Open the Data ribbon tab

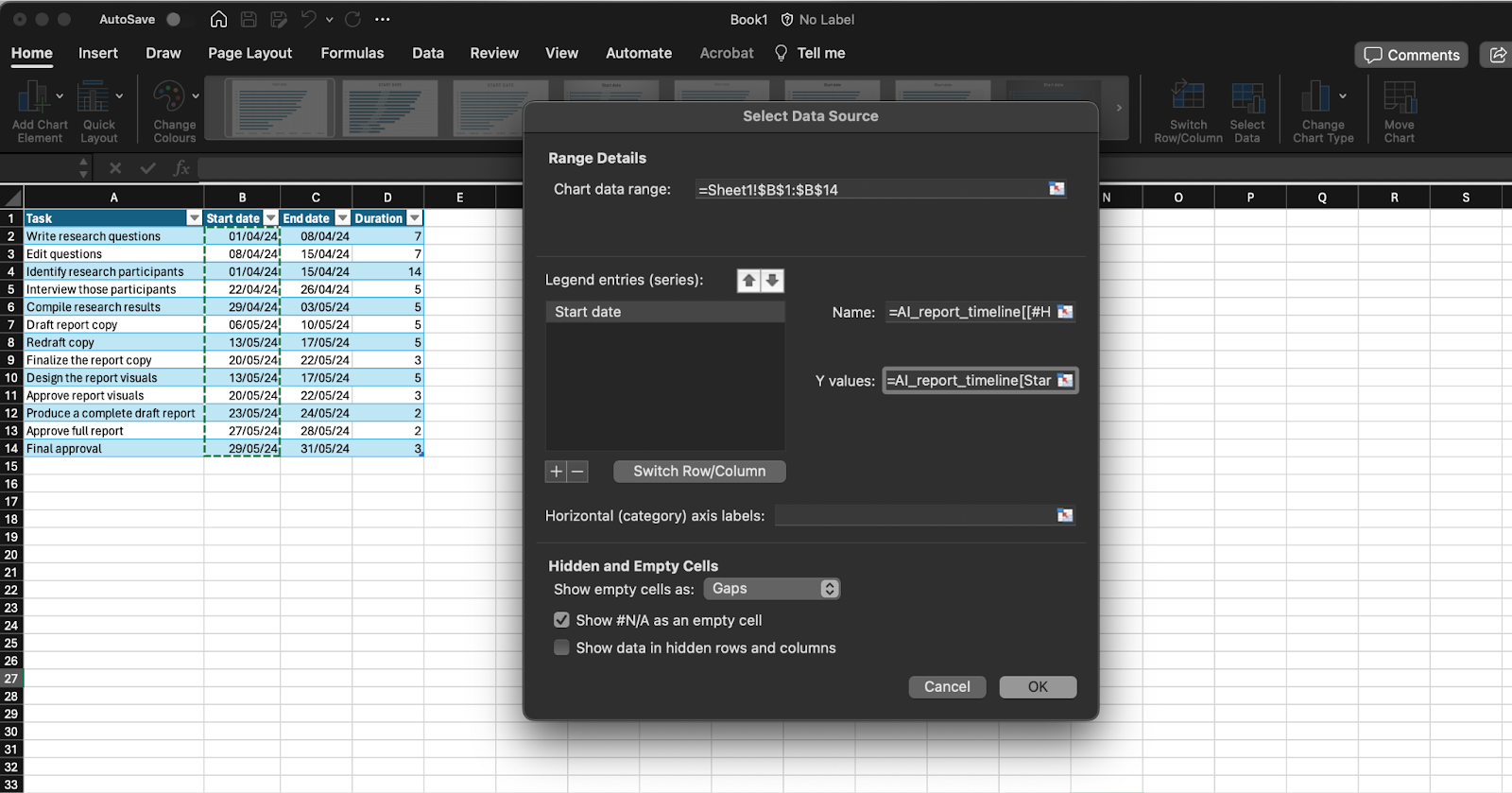click(x=428, y=53)
